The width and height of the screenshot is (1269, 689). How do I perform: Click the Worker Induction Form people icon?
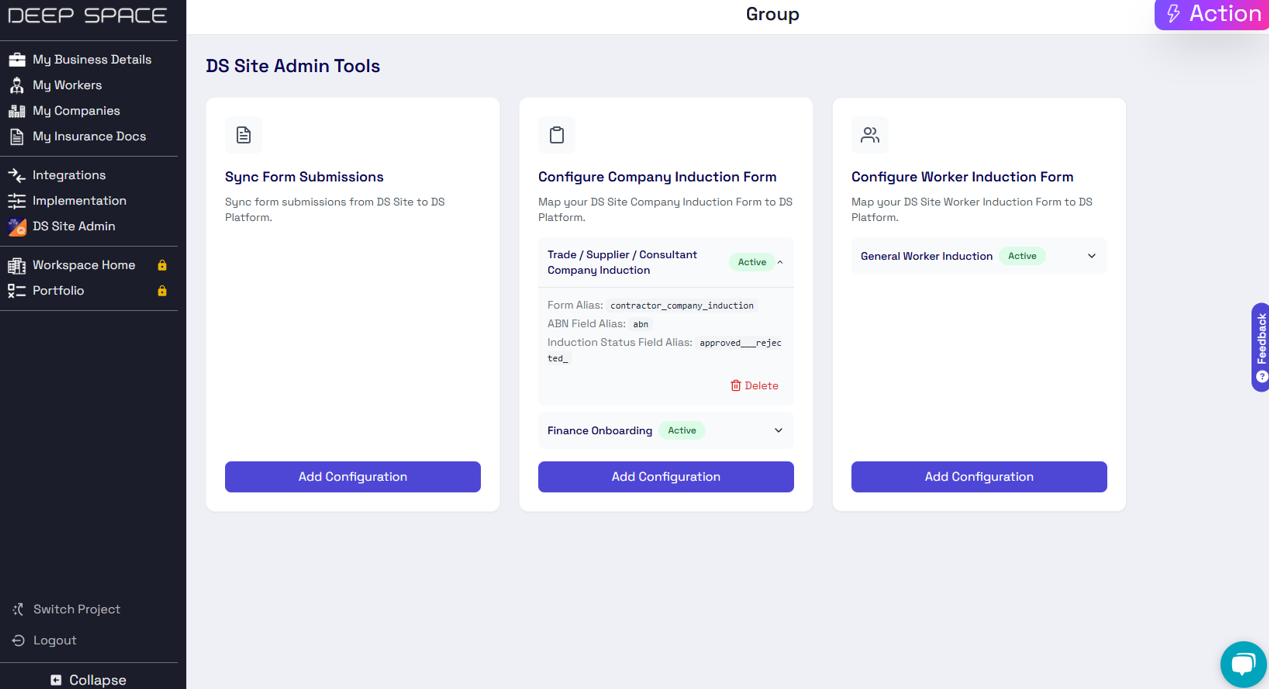click(870, 135)
